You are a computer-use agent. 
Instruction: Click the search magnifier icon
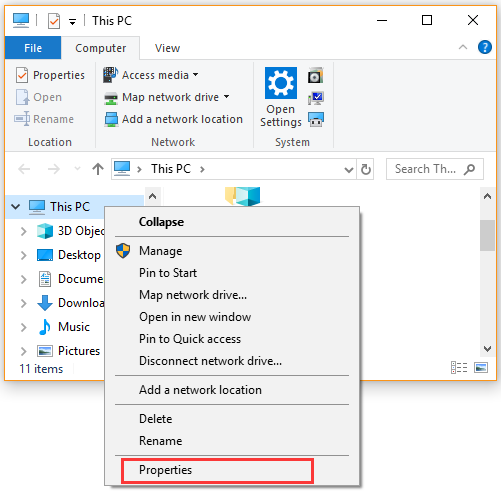[469, 169]
